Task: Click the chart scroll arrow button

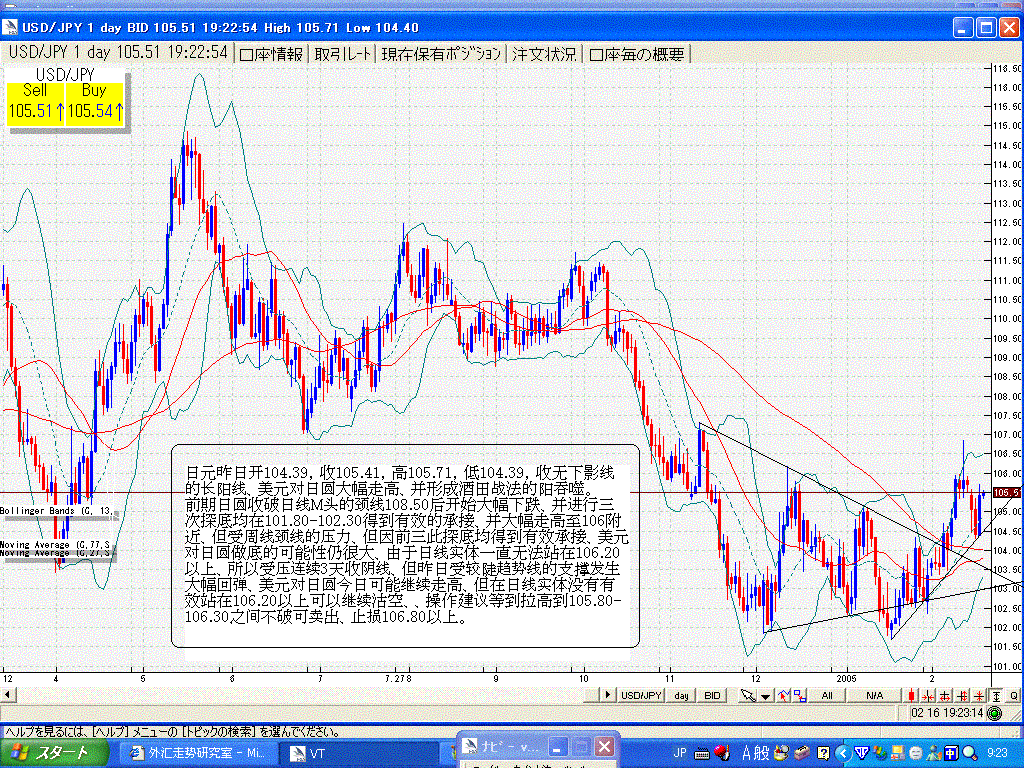Action: [x=607, y=696]
